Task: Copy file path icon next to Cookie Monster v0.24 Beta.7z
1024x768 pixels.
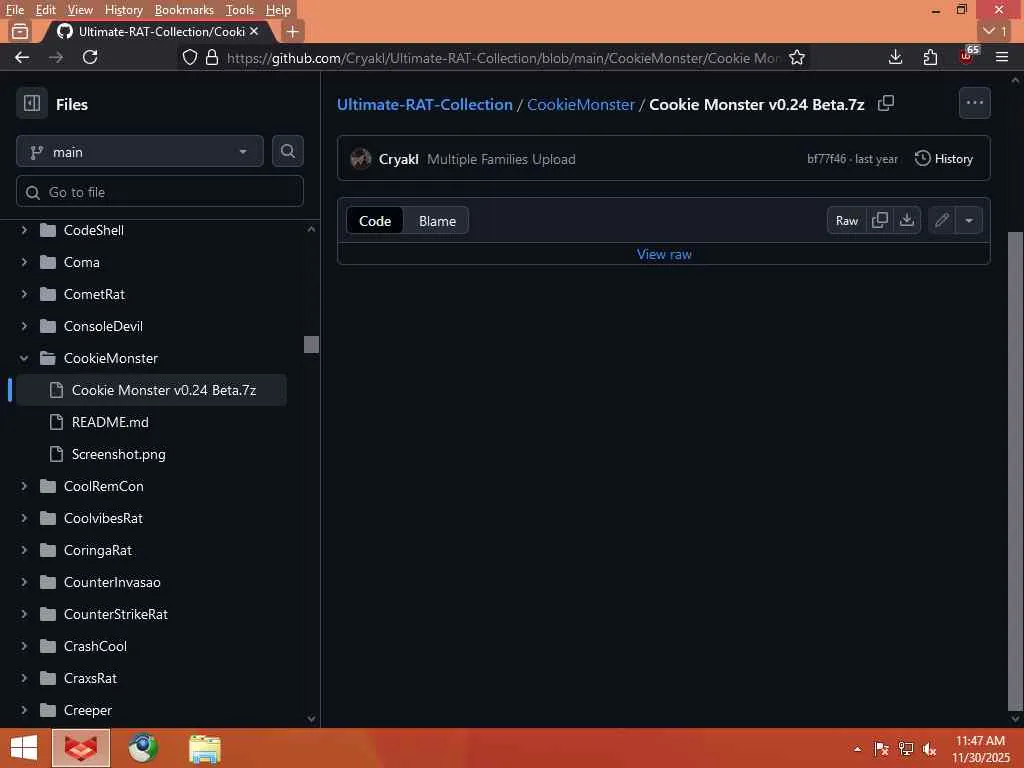Action: [886, 103]
